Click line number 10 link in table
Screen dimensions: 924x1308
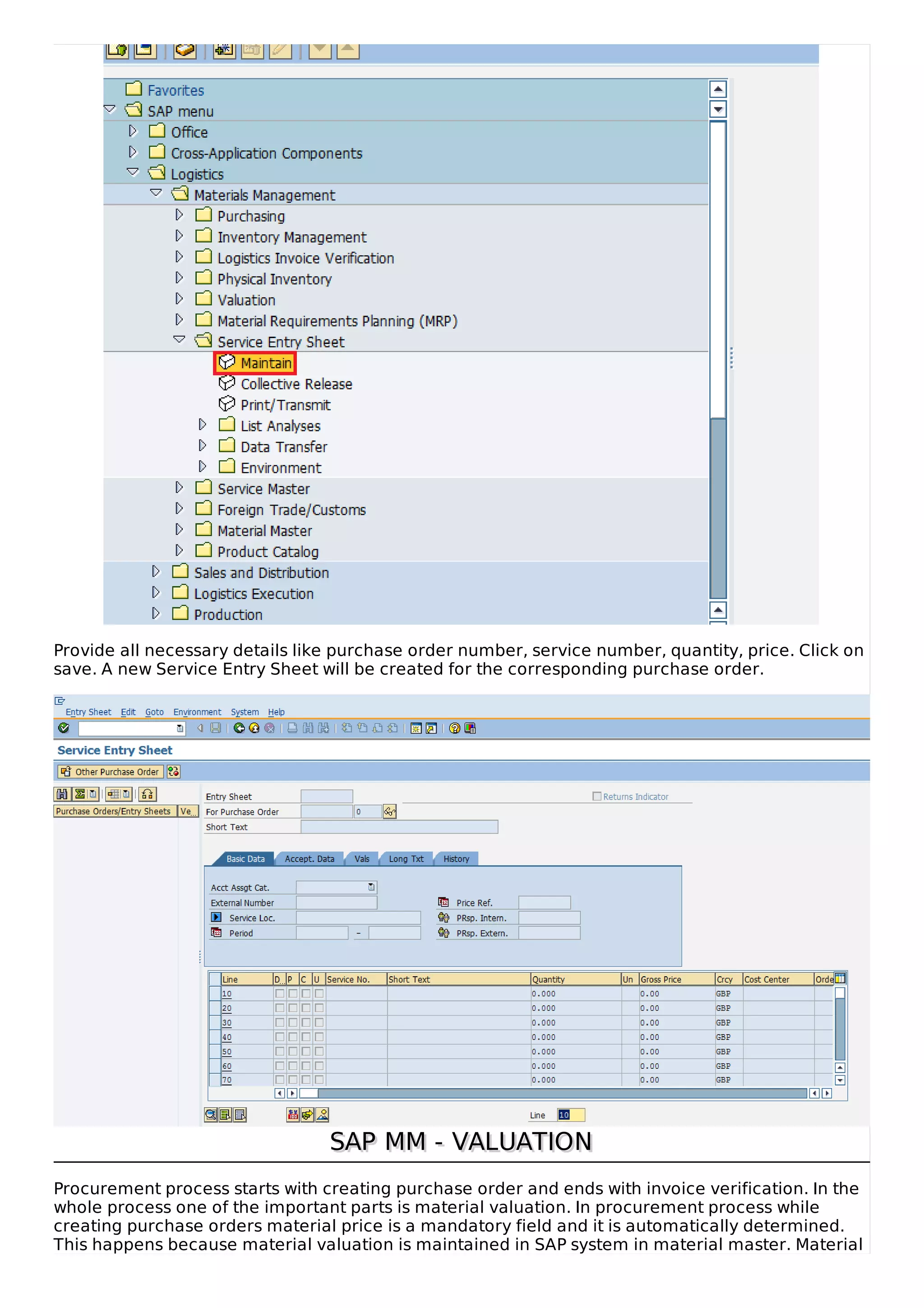(x=226, y=993)
